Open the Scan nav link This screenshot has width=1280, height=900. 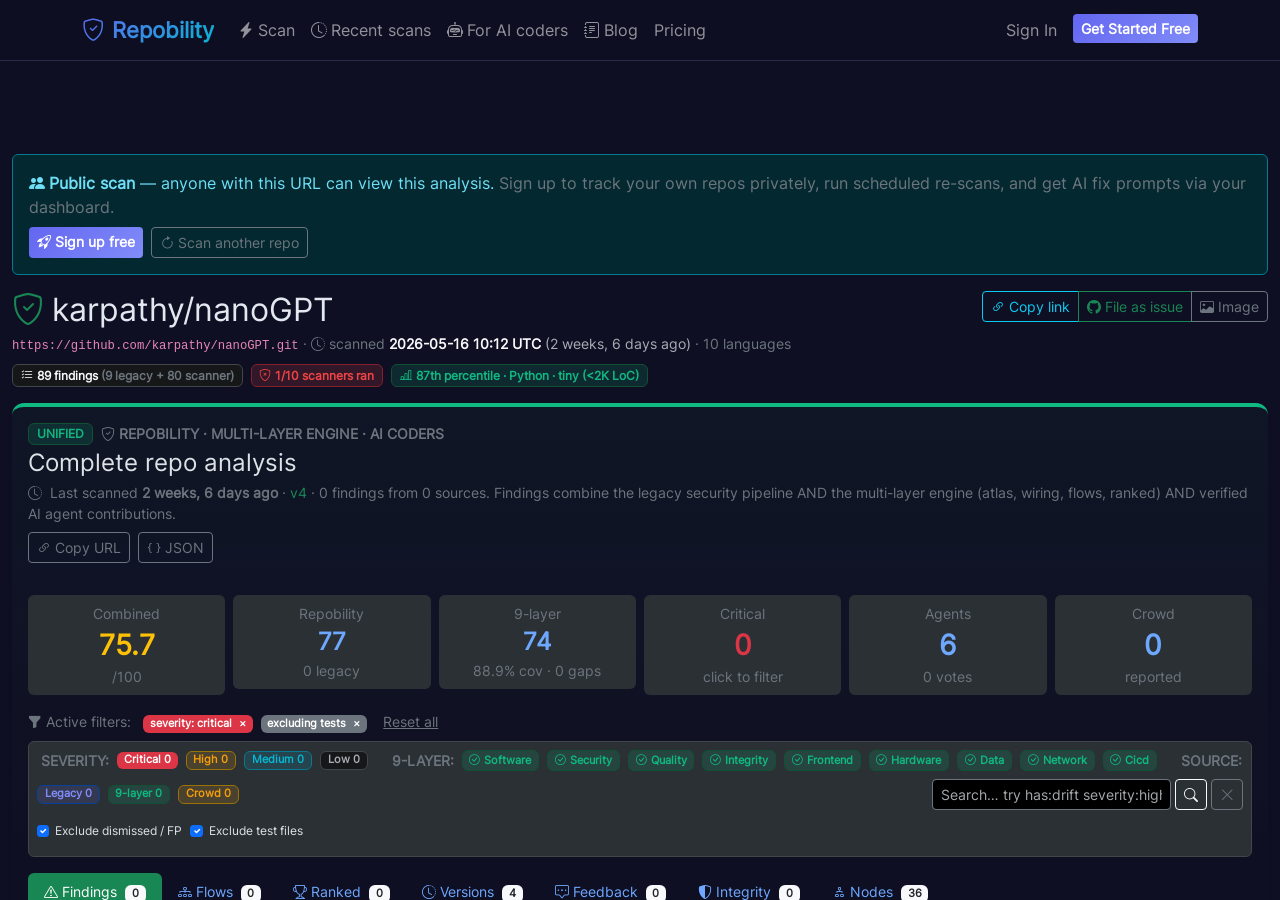(267, 30)
